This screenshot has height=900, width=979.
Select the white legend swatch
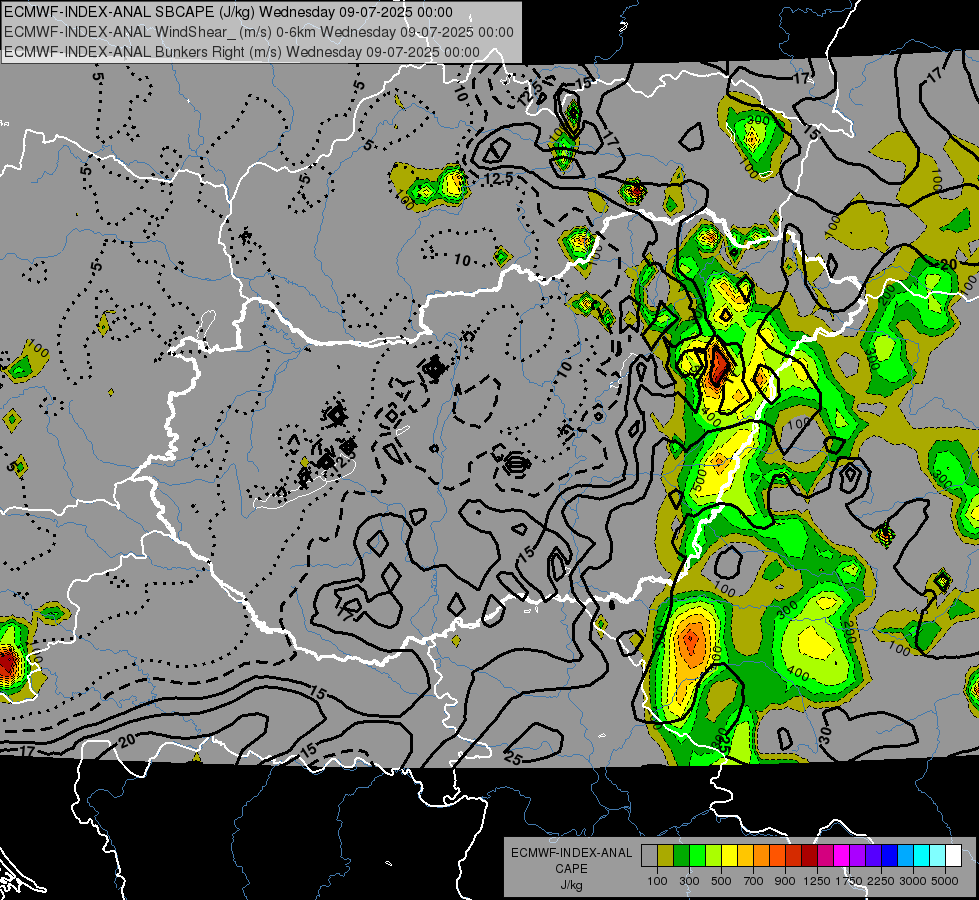click(953, 856)
